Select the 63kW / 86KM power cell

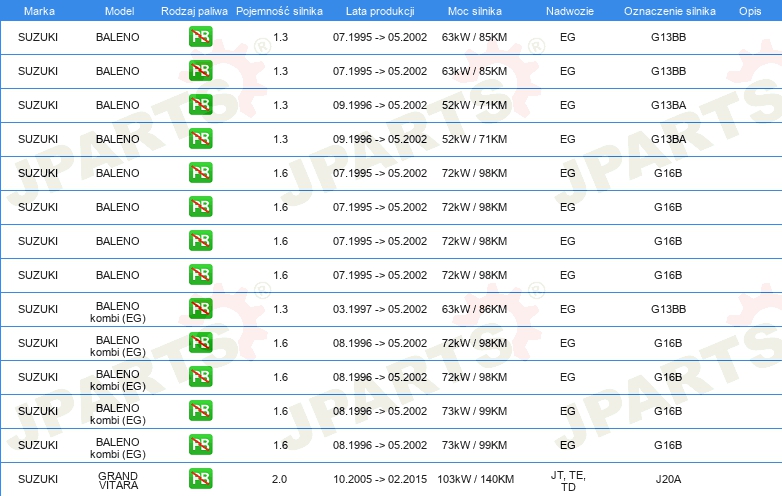[x=474, y=309]
